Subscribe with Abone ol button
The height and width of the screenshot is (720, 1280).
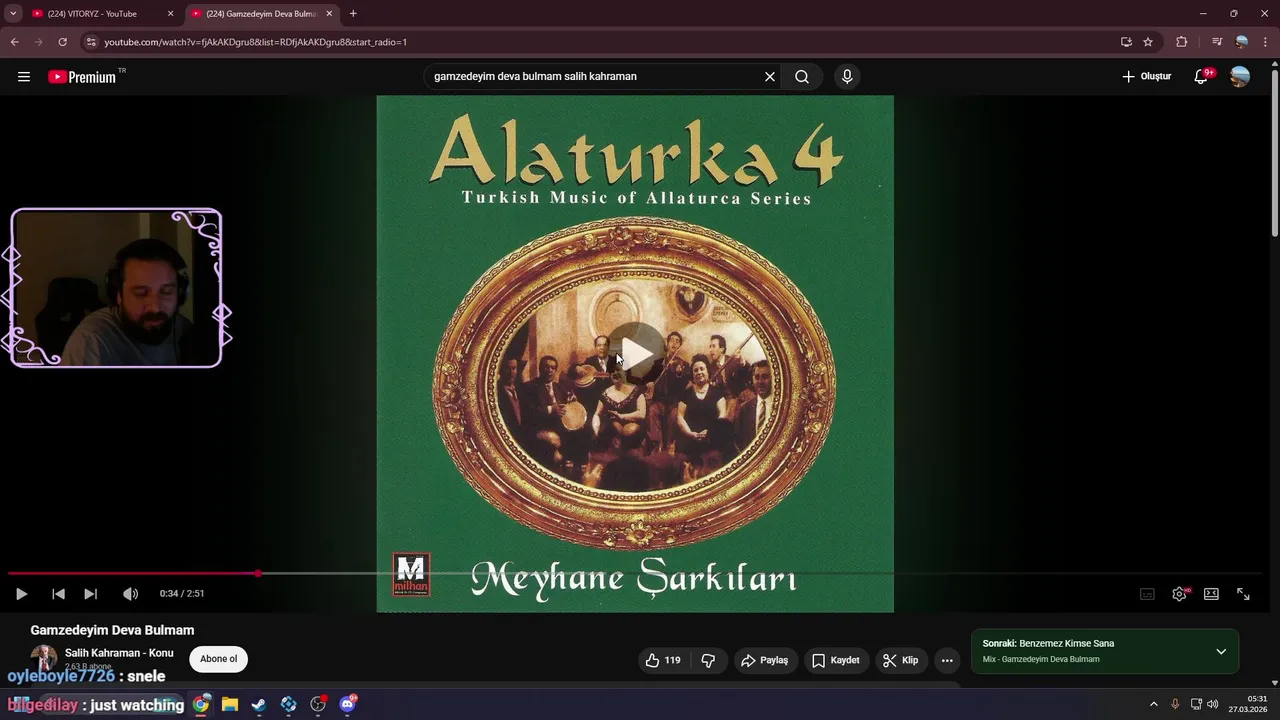tap(218, 659)
